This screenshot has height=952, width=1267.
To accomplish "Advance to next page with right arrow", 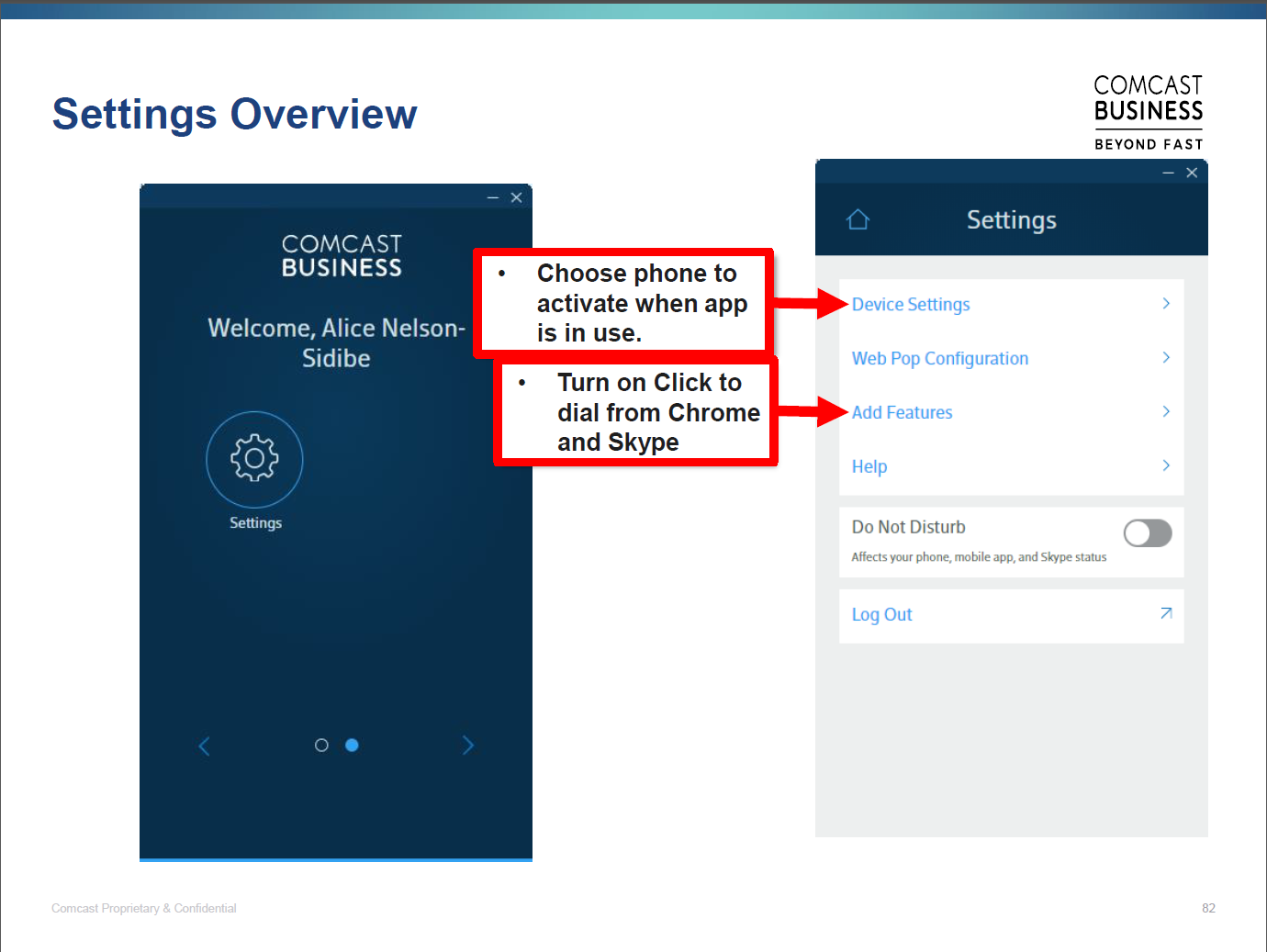I will [468, 745].
